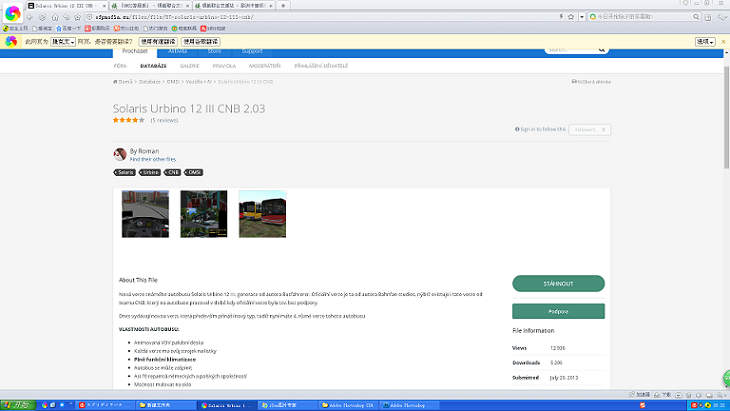
Task: Click the sidebar panel icon right of the browser search box
Action: coord(708,17)
